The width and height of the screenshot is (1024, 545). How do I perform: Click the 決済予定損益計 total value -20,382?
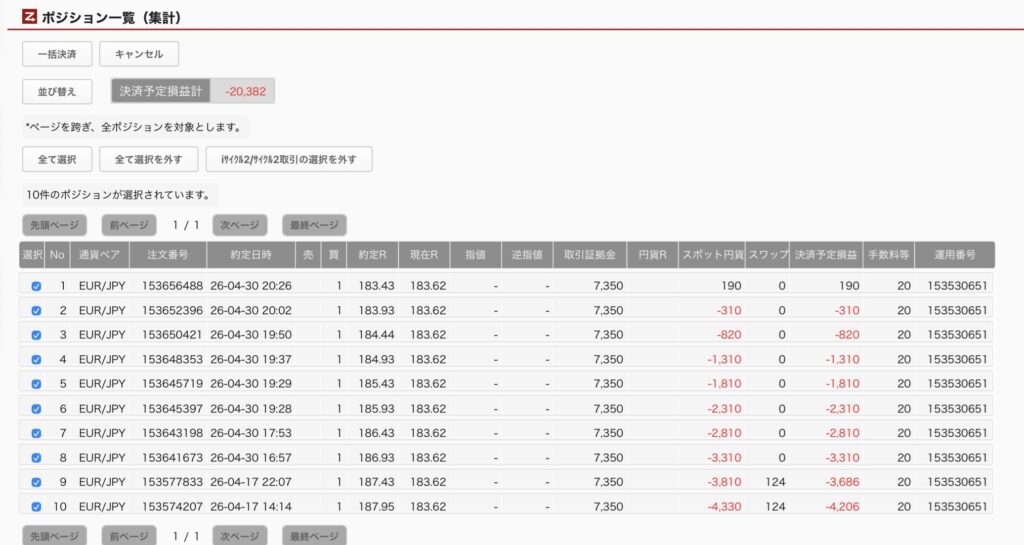point(246,91)
